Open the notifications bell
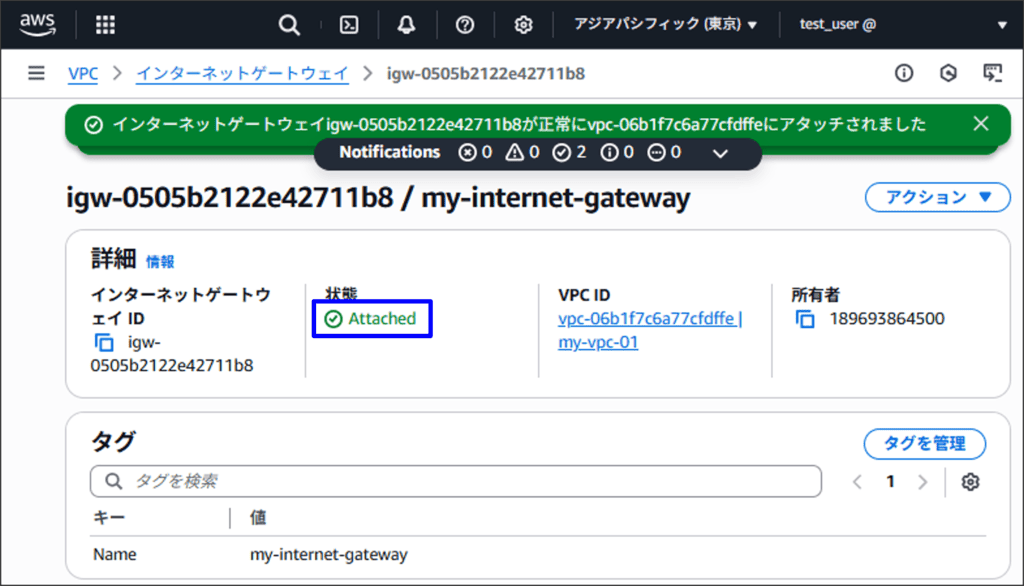The image size is (1024, 586). (406, 25)
